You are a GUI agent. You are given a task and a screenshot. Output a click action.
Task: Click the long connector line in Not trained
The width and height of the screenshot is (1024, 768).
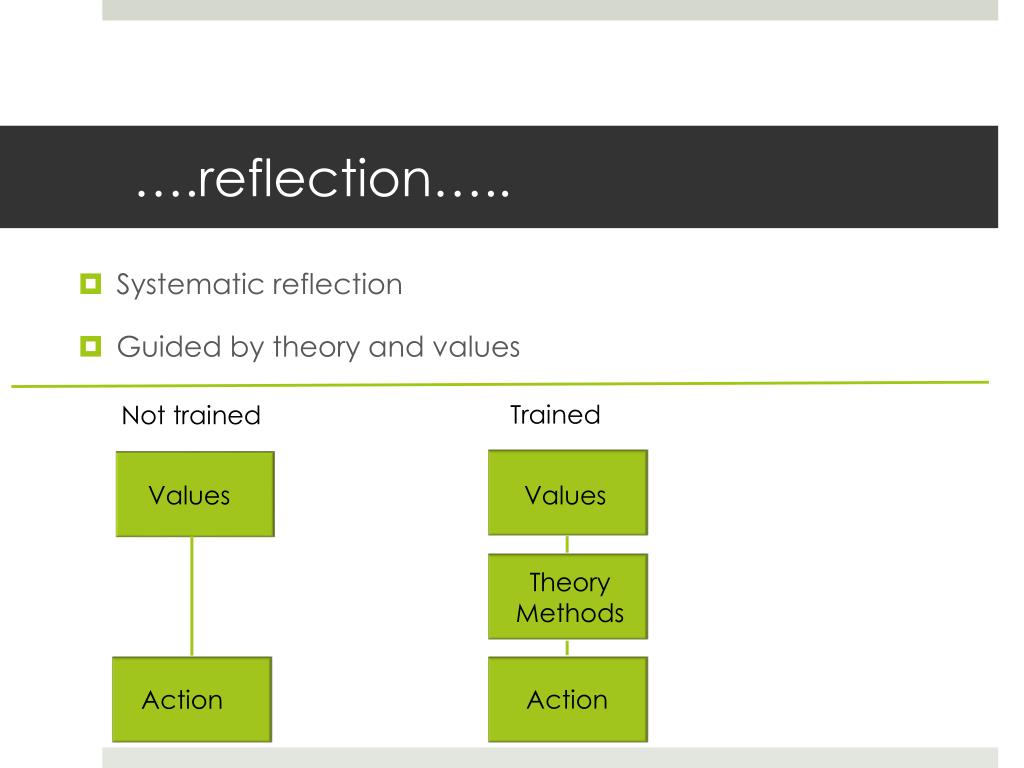click(x=192, y=597)
